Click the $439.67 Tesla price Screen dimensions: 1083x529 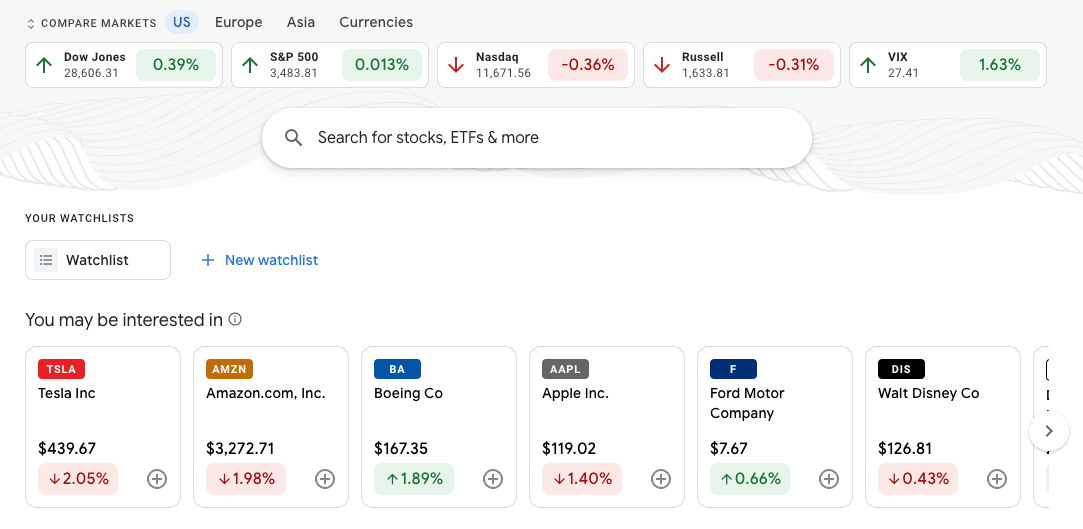[67, 448]
